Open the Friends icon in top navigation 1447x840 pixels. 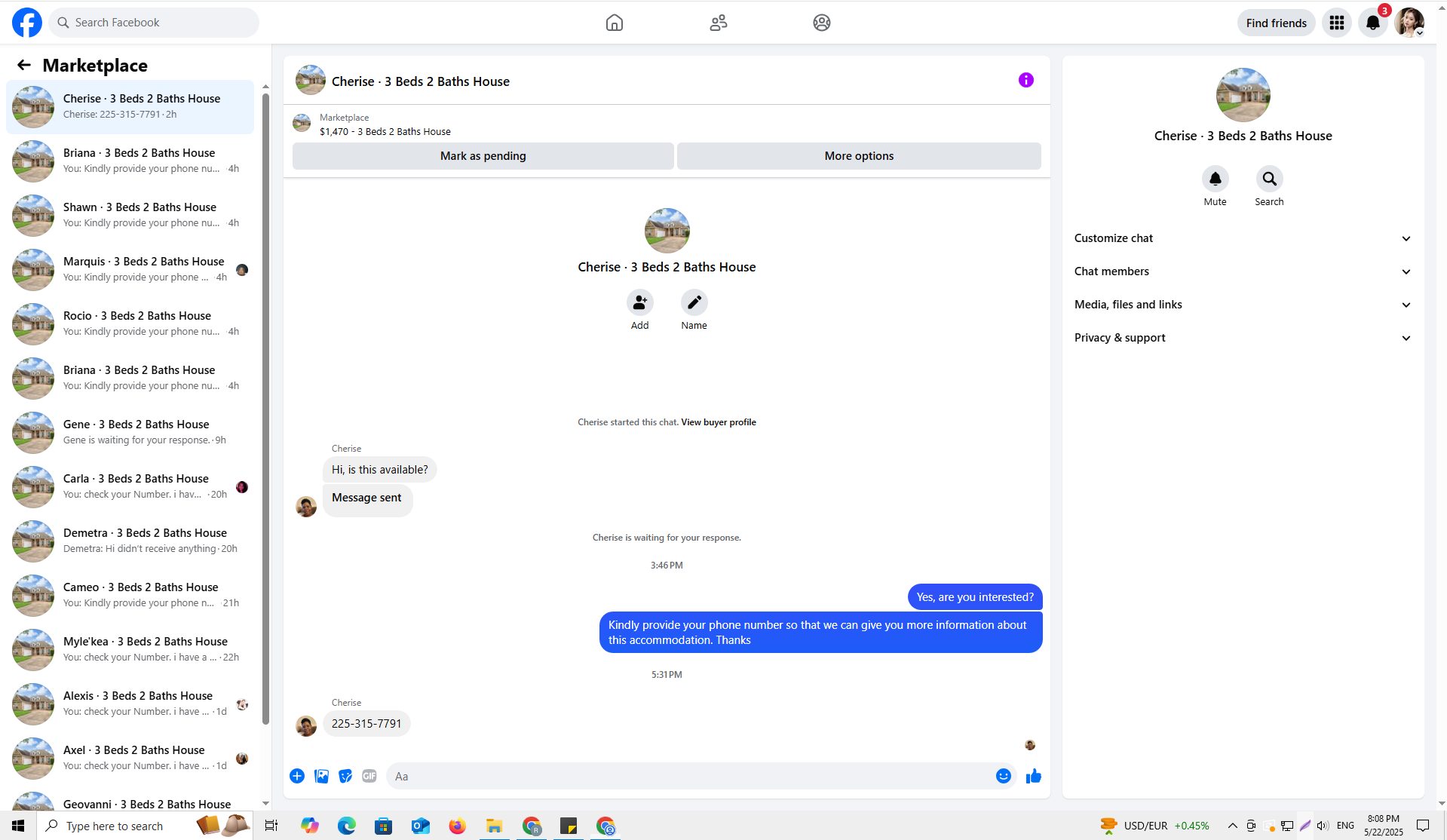point(719,23)
